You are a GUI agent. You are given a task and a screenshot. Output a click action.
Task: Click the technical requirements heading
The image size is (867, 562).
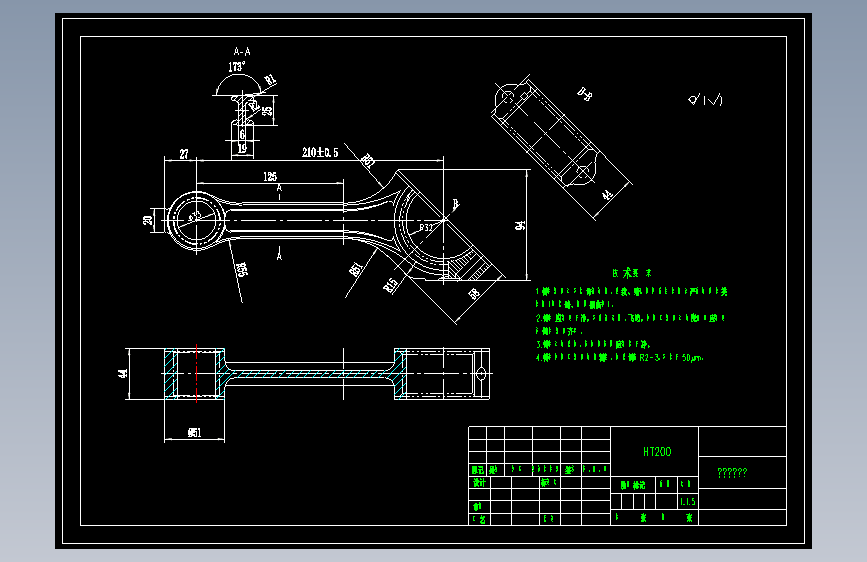click(x=631, y=273)
